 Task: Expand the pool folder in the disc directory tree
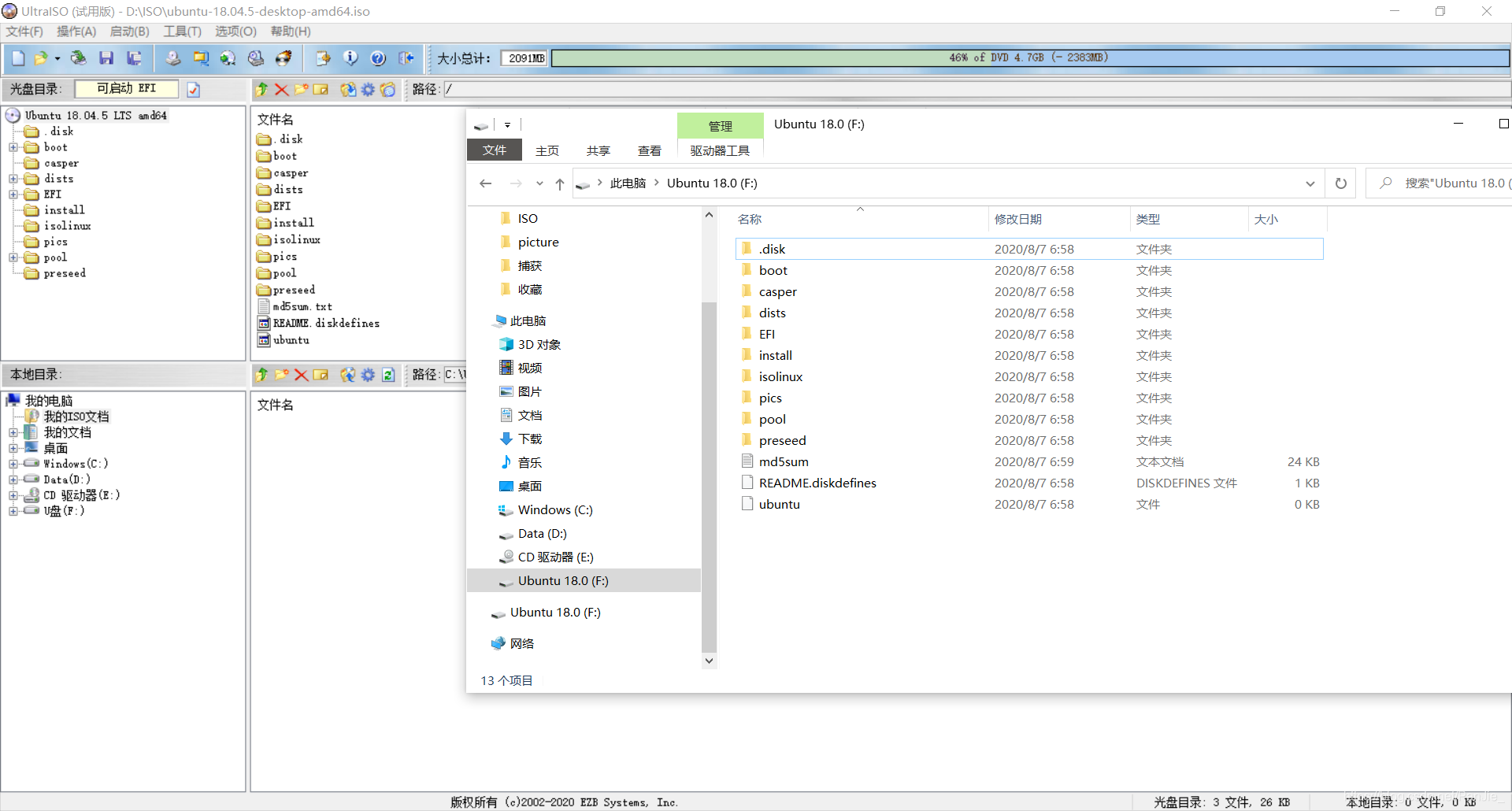13,257
